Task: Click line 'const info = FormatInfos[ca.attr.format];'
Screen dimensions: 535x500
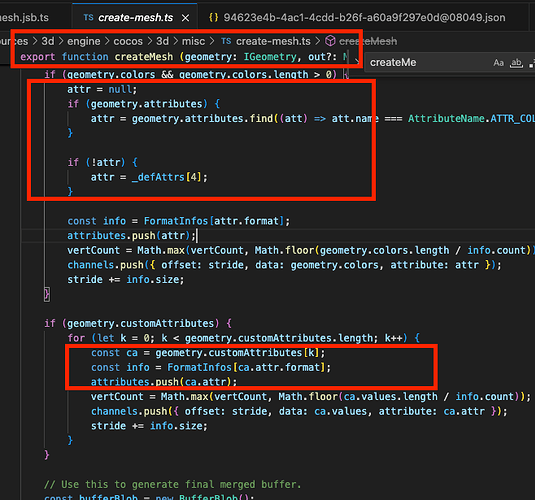Action: [x=211, y=367]
